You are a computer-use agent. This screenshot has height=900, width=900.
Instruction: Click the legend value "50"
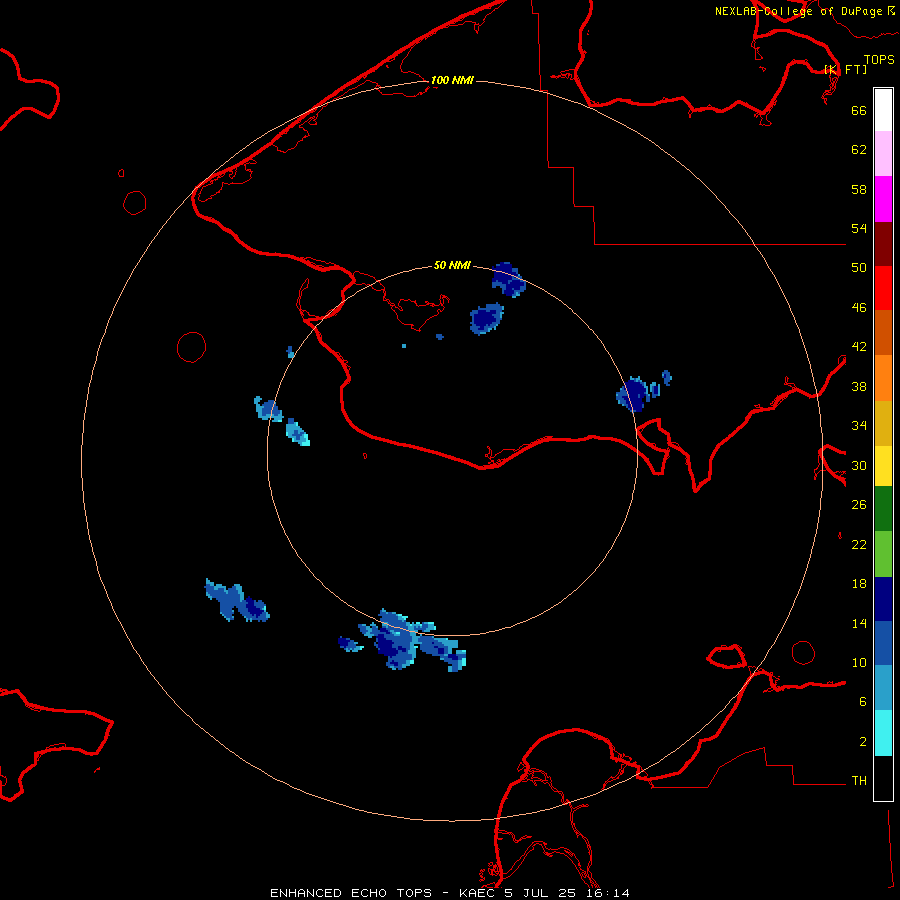pos(859,268)
